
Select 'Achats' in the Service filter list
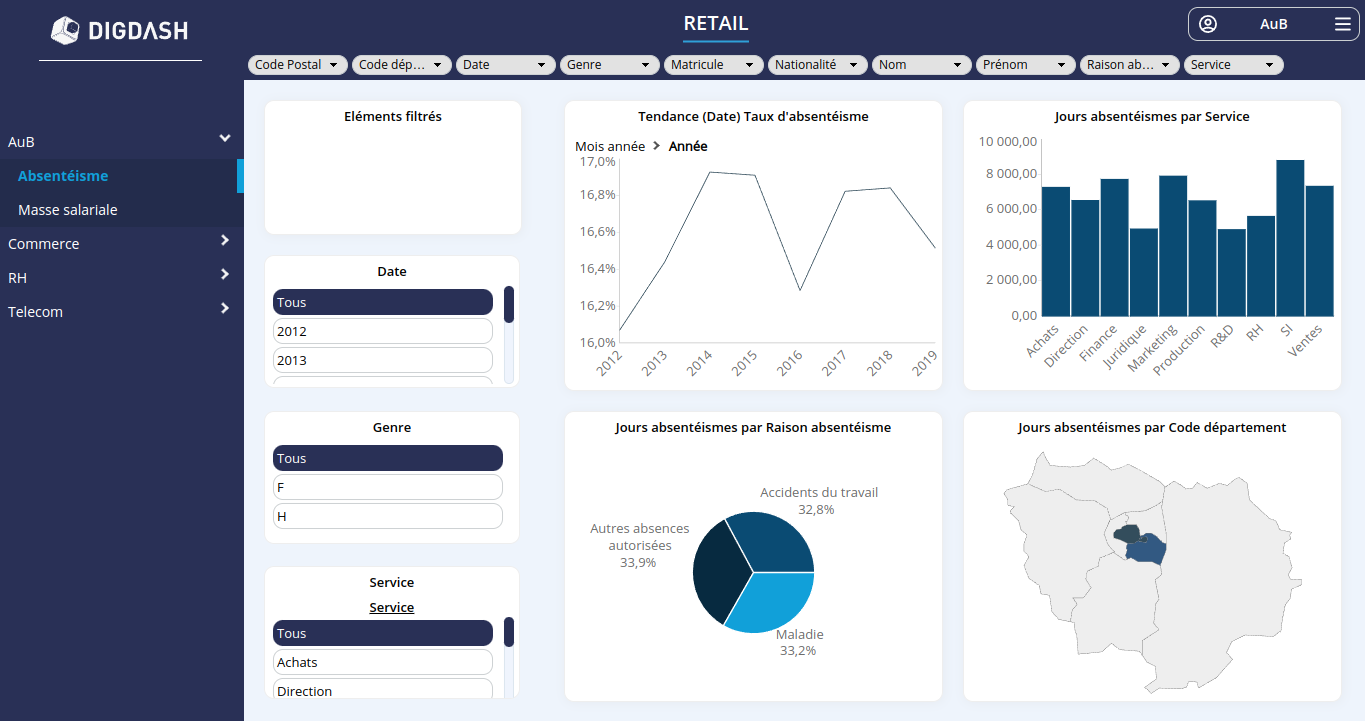[382, 661]
